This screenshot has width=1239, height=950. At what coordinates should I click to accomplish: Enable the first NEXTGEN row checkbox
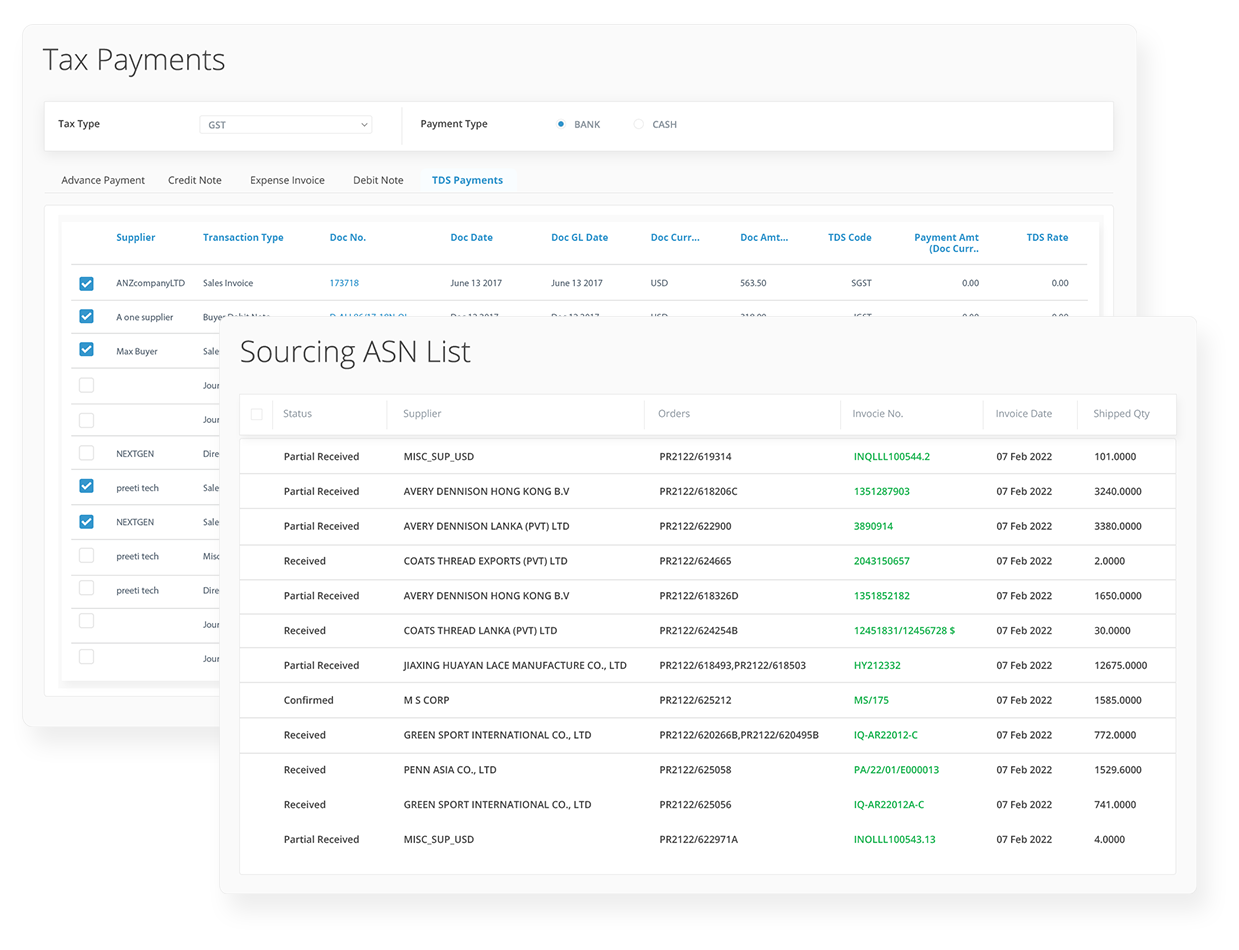86,452
